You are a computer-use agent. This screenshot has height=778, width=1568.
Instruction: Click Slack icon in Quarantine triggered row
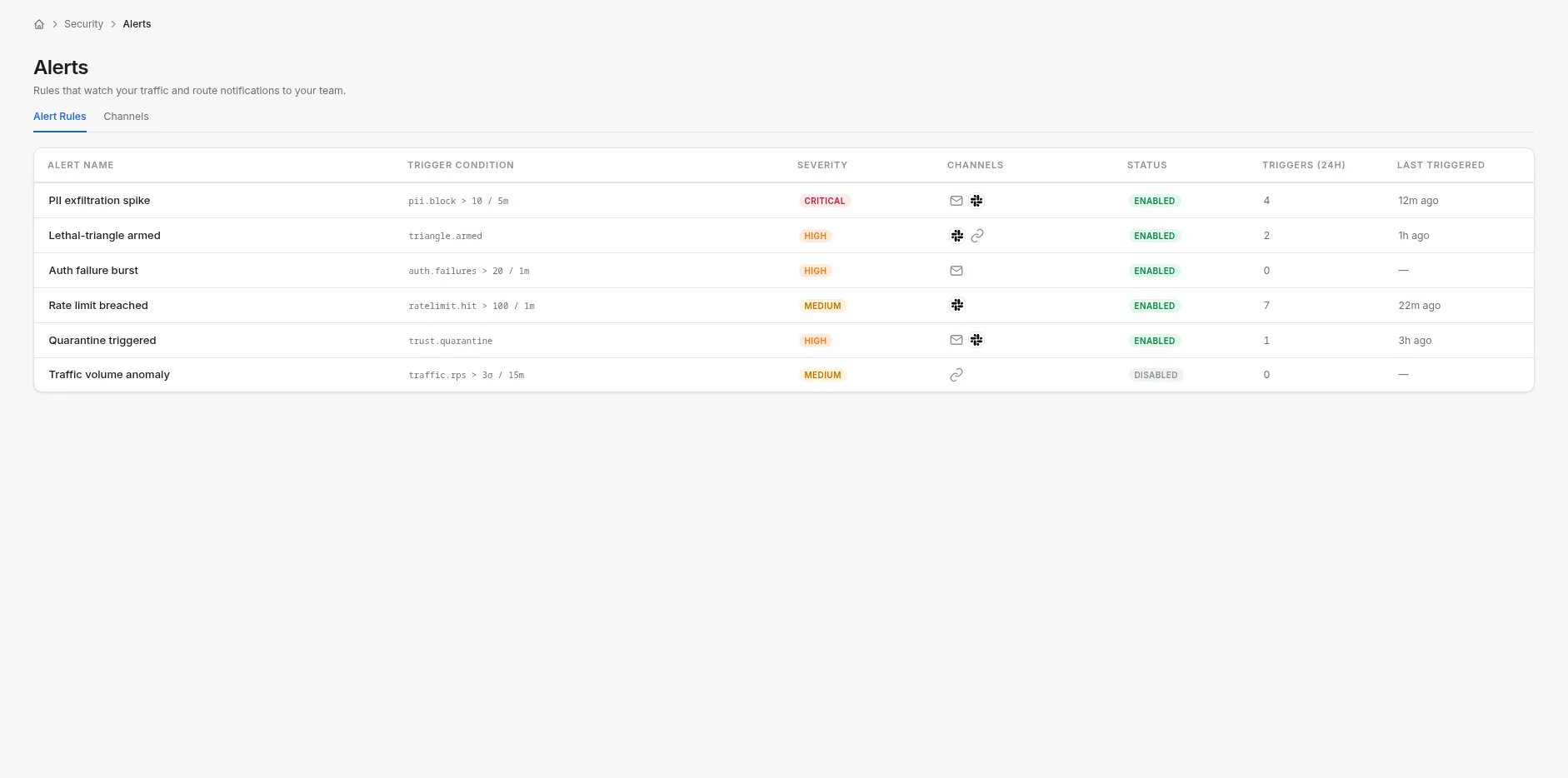coord(976,340)
